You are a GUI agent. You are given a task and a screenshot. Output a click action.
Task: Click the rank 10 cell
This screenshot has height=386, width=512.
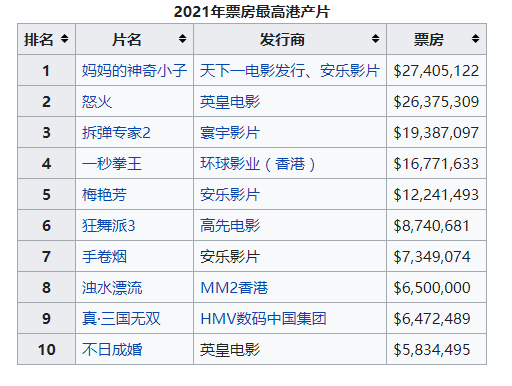coord(46,350)
